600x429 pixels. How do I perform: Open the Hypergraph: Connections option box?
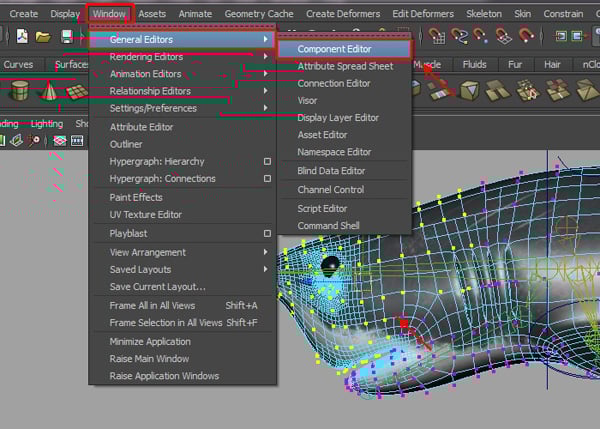(x=267, y=179)
